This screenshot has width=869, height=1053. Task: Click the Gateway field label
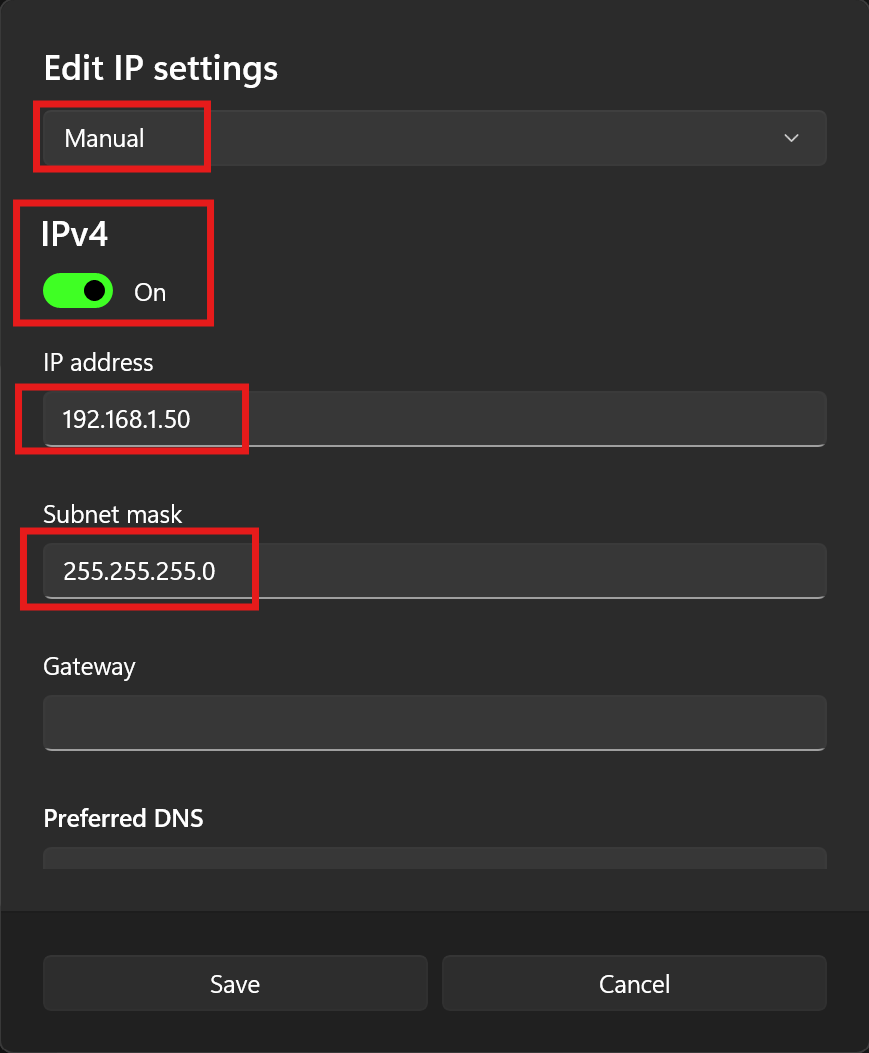point(89,667)
